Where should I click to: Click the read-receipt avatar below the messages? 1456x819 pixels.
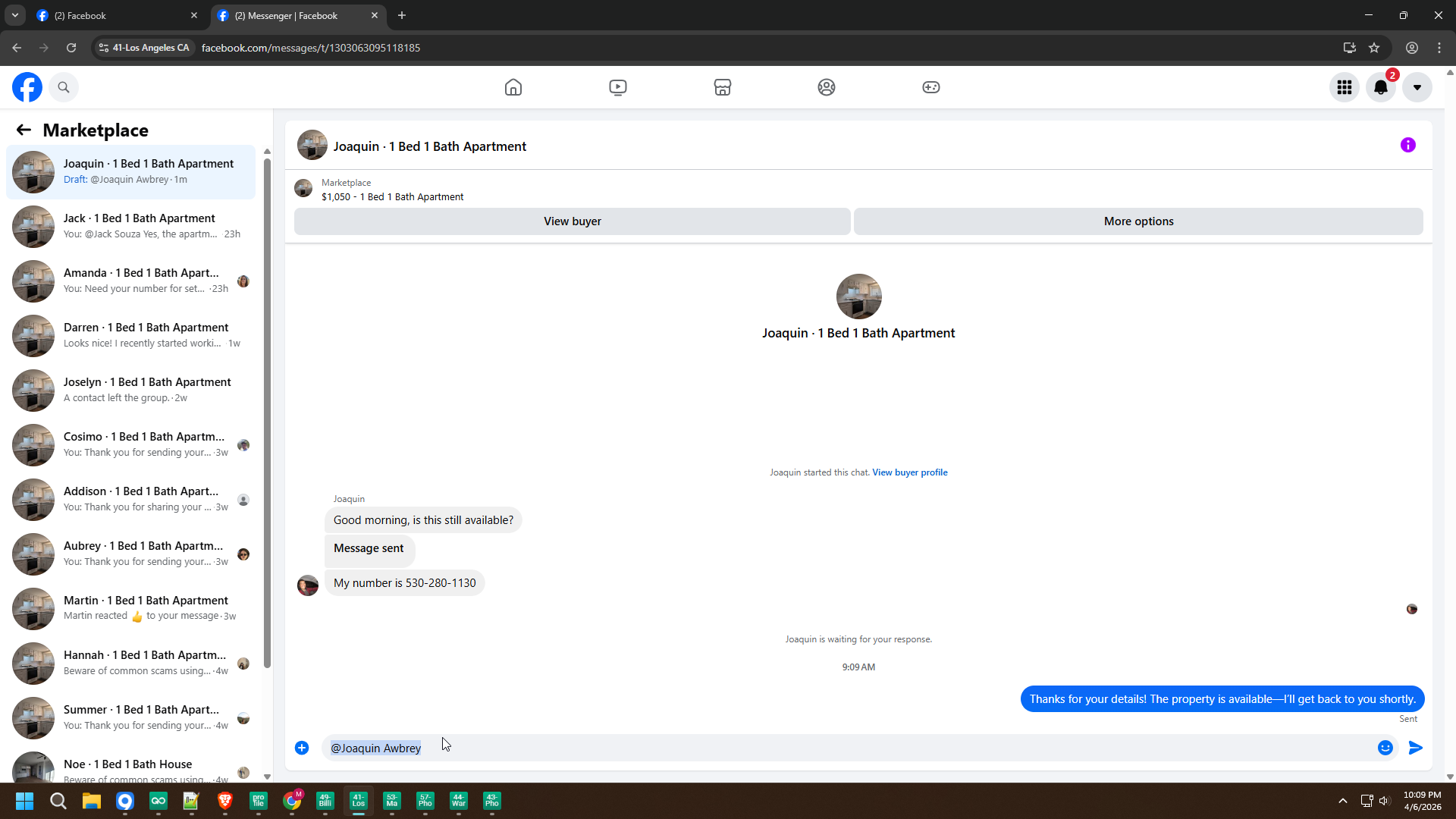(1412, 609)
